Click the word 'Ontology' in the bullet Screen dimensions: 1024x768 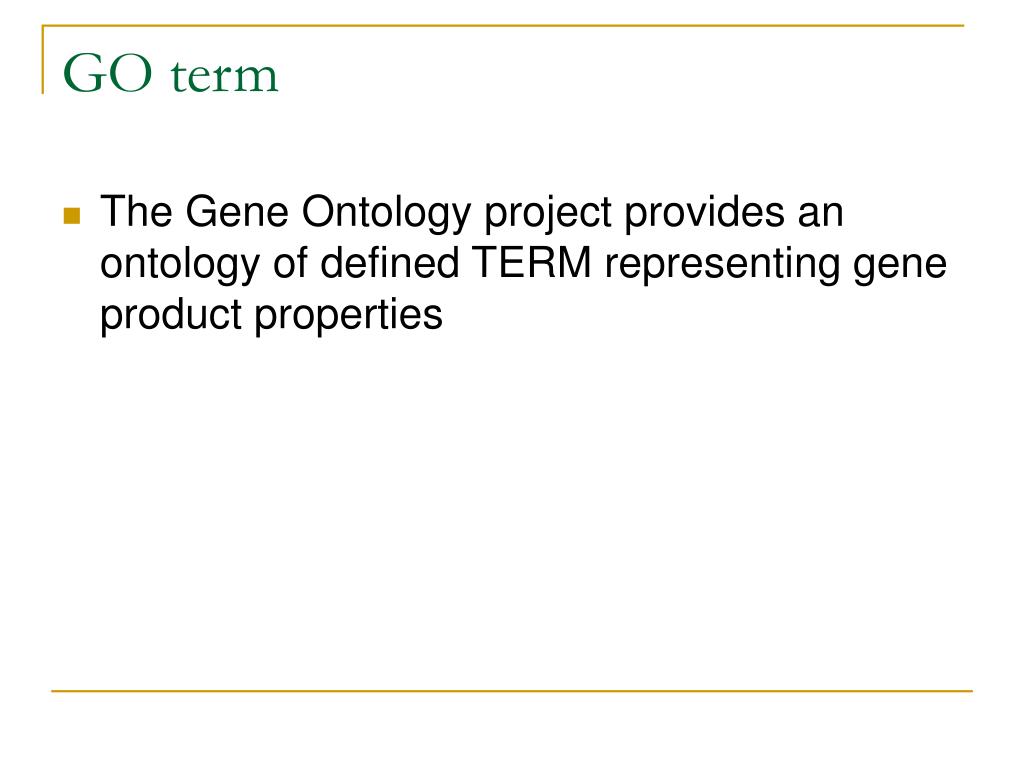click(x=386, y=215)
